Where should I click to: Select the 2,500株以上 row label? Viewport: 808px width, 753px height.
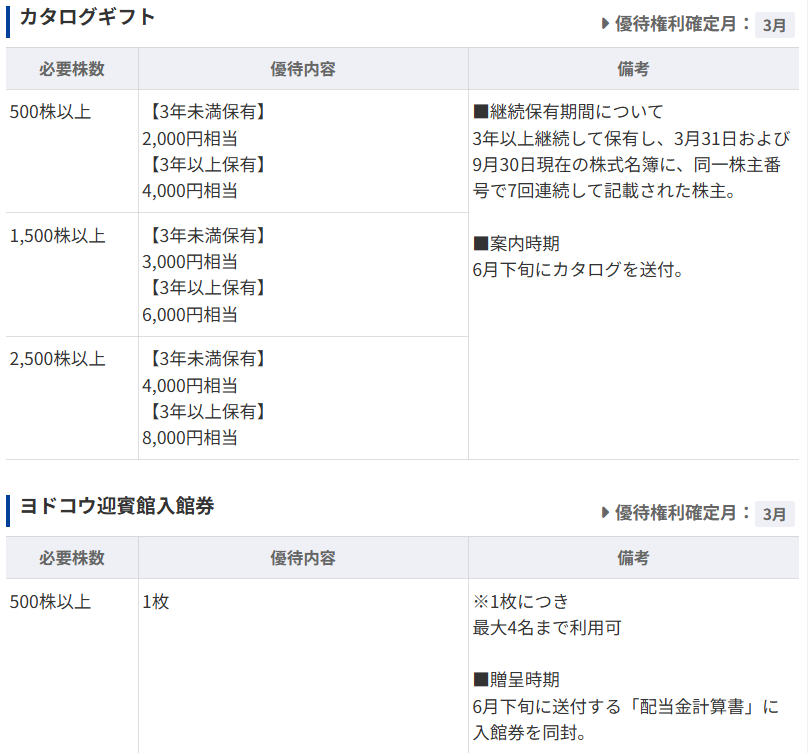57,359
